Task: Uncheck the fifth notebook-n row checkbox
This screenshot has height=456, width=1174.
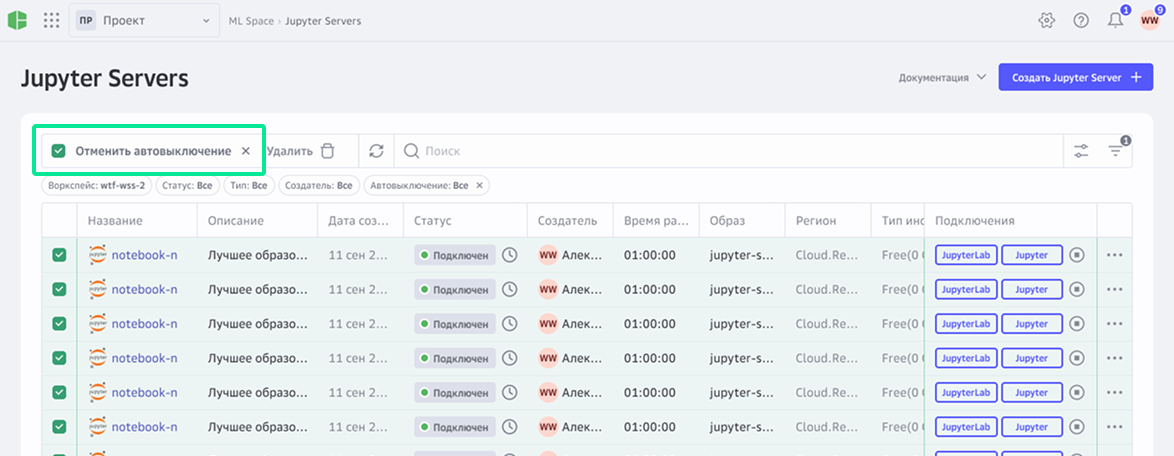Action: tap(59, 392)
